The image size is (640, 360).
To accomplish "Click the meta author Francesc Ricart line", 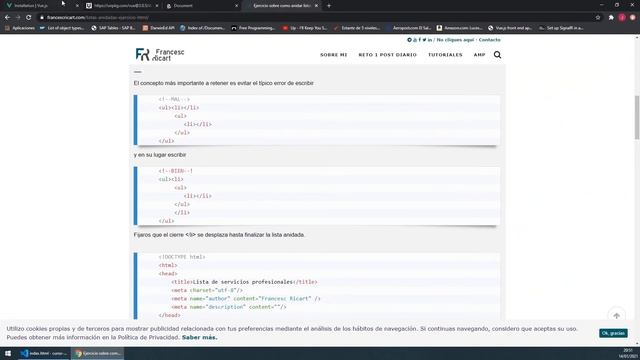I will click(246, 298).
